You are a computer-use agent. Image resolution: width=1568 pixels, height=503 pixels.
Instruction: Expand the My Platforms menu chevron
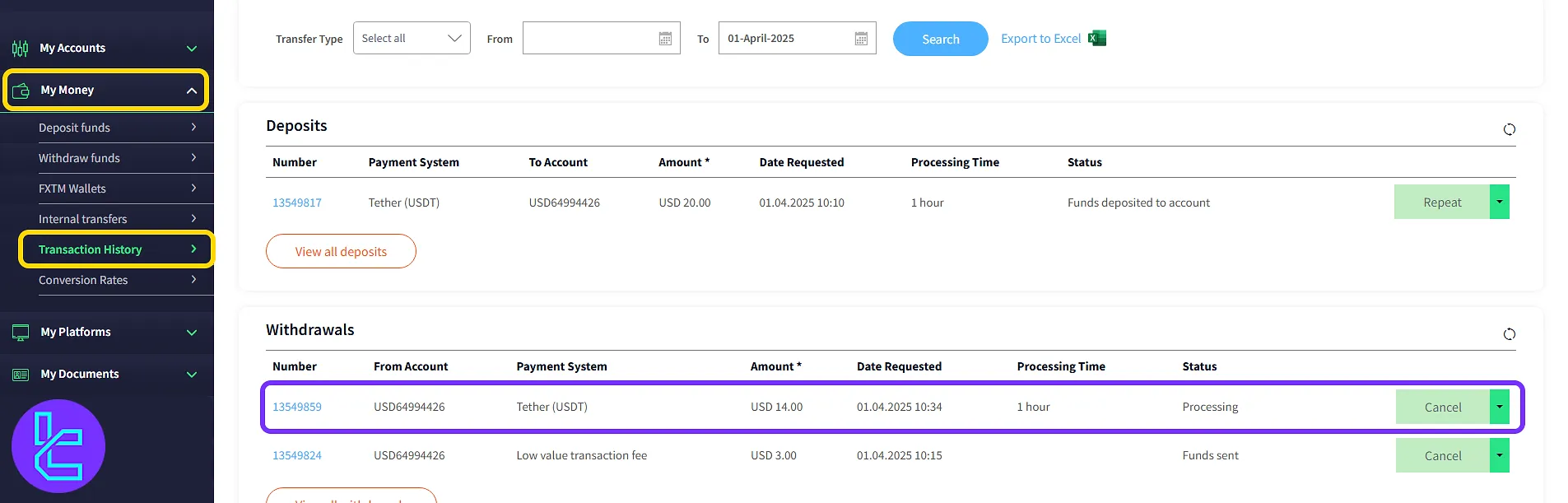(192, 333)
